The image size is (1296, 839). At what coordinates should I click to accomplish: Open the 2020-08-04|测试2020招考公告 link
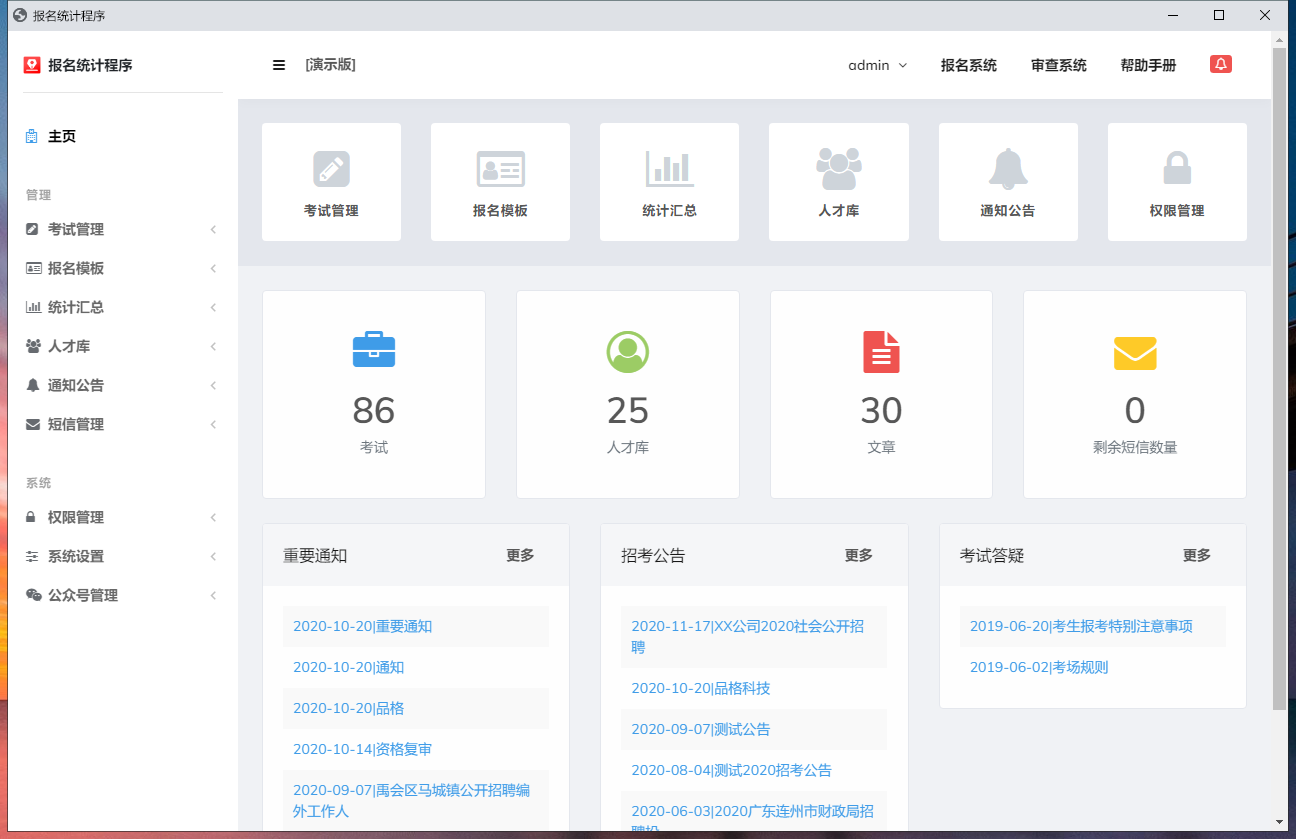[x=731, y=770]
